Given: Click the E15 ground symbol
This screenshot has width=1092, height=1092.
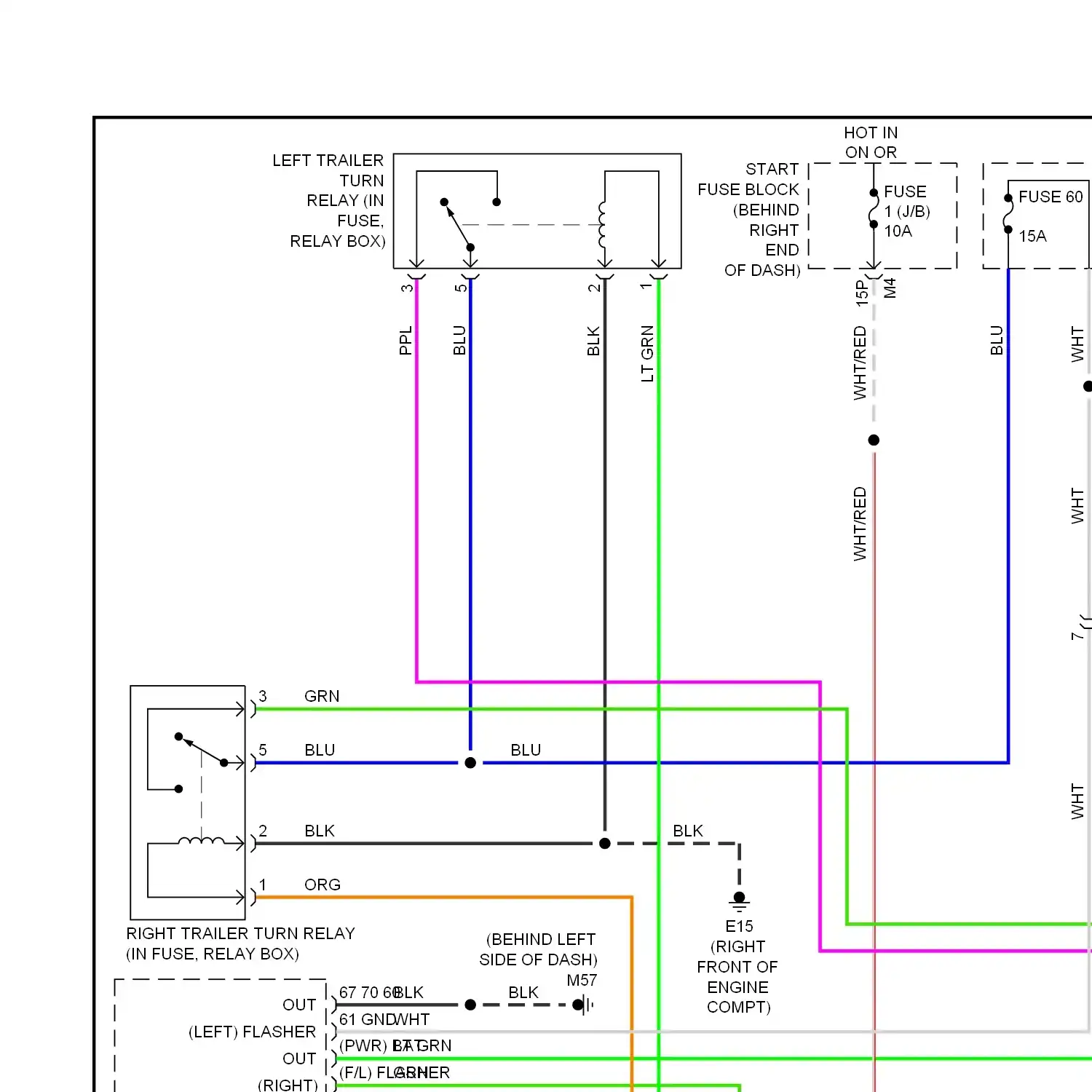Looking at the screenshot, I should (739, 903).
